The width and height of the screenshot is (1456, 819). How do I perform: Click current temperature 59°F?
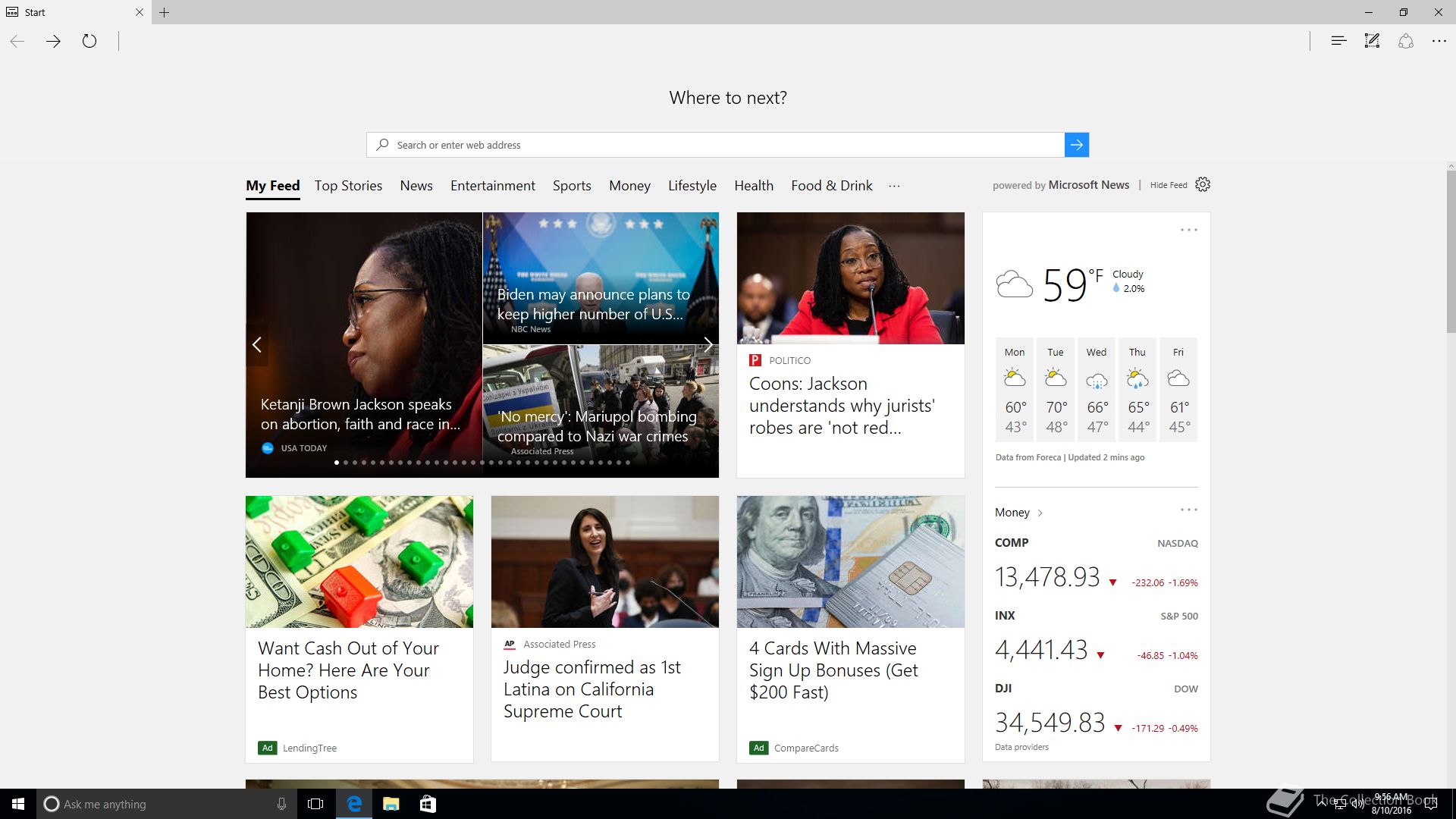tap(1073, 284)
